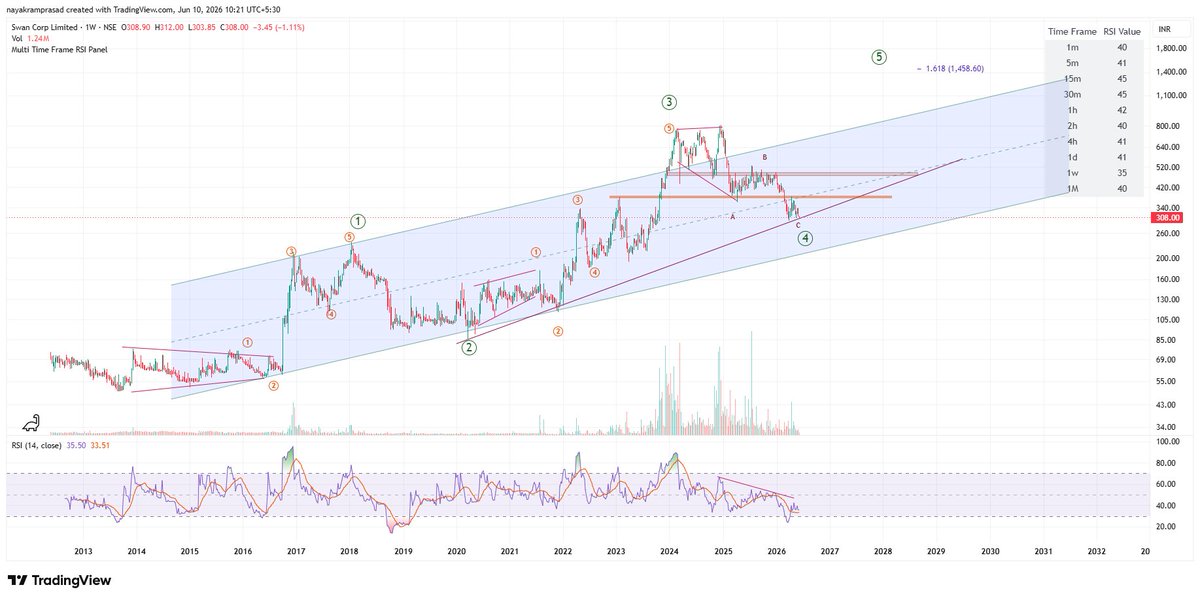The height and width of the screenshot is (600, 1200).
Task: Click the 105.00 price axis label
Action: tap(1167, 320)
